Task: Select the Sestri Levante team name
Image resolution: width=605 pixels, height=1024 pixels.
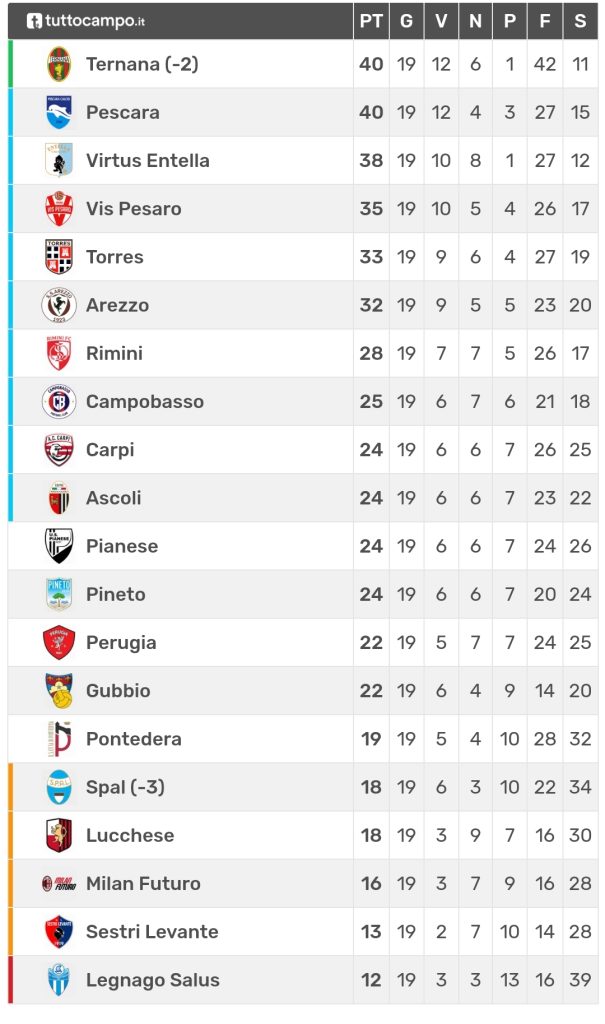Action: point(151,932)
